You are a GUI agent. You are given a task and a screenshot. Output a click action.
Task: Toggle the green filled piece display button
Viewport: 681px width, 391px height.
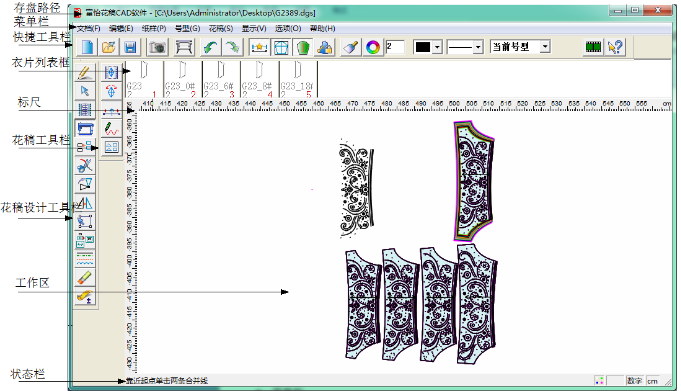click(303, 47)
